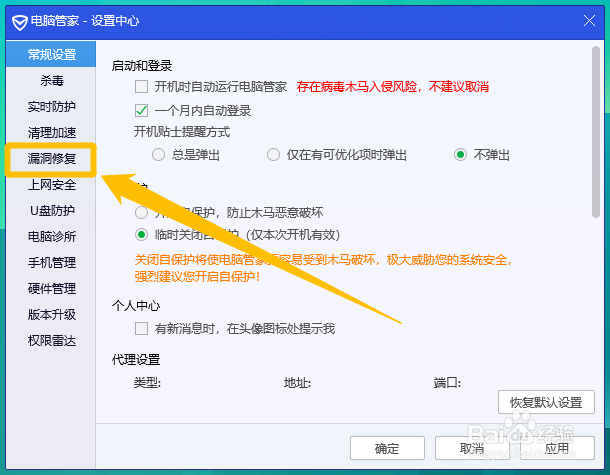Open 硬件管理 settings tab

click(51, 289)
